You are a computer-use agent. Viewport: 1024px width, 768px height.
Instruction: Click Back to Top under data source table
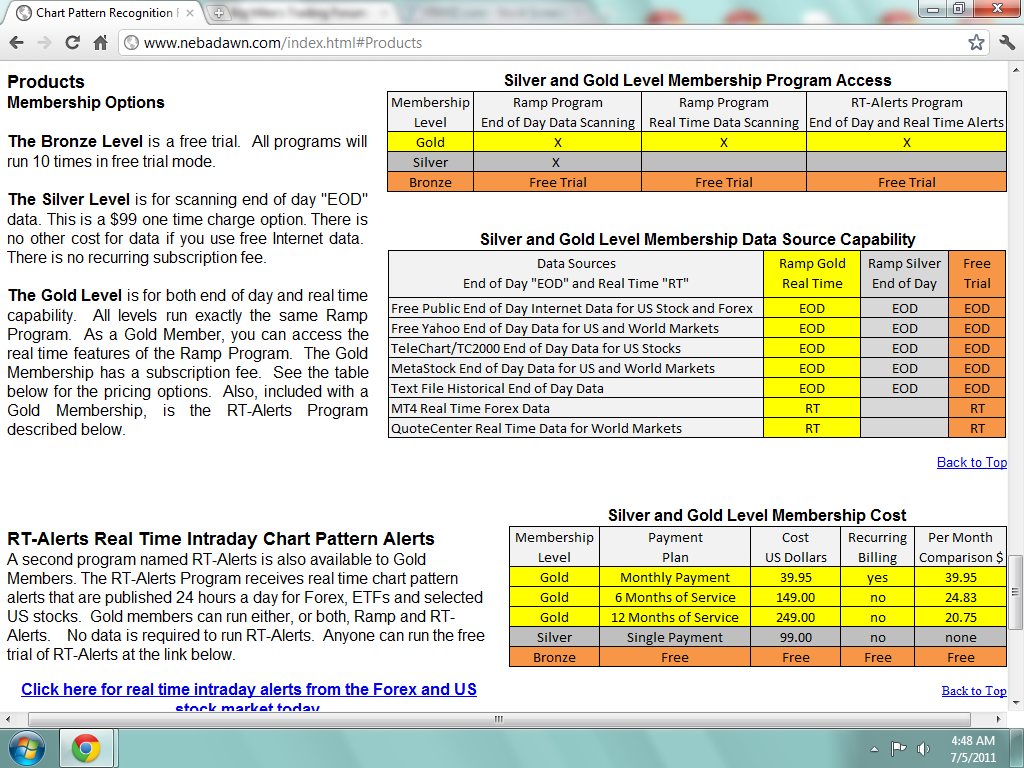coord(972,462)
